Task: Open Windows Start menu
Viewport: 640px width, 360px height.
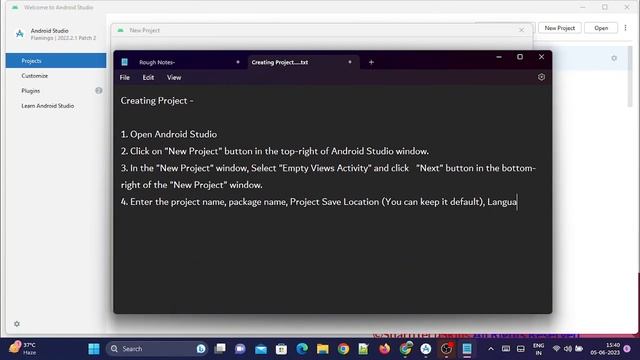Action: [x=94, y=349]
